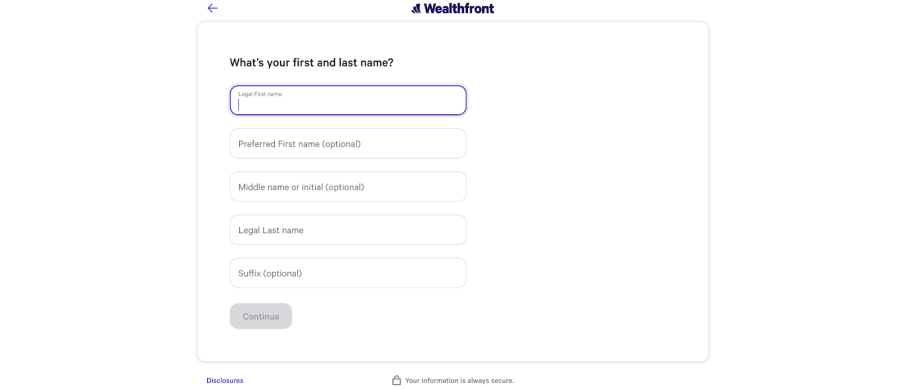This screenshot has width=900, height=389.
Task: Click the greyed-out Continue button
Action: (x=261, y=316)
